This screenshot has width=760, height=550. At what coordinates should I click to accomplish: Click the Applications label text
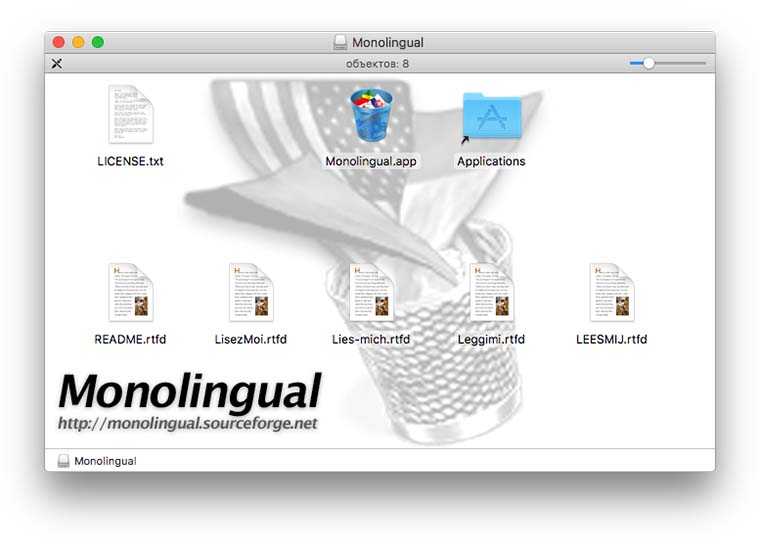pos(491,161)
